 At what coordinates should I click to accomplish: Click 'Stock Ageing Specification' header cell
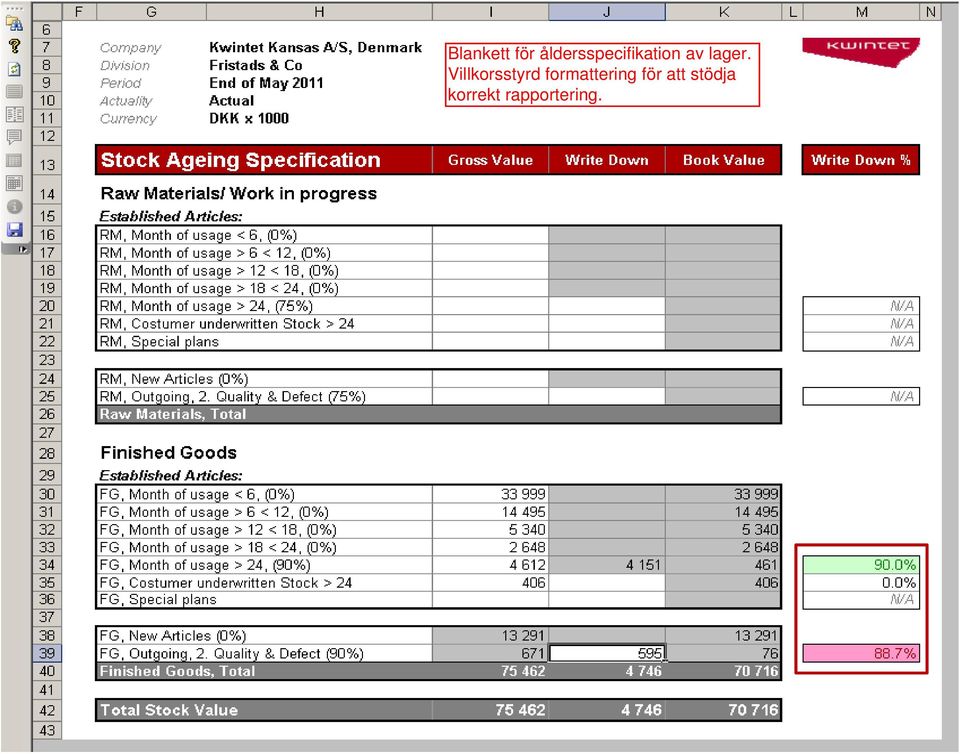264,160
